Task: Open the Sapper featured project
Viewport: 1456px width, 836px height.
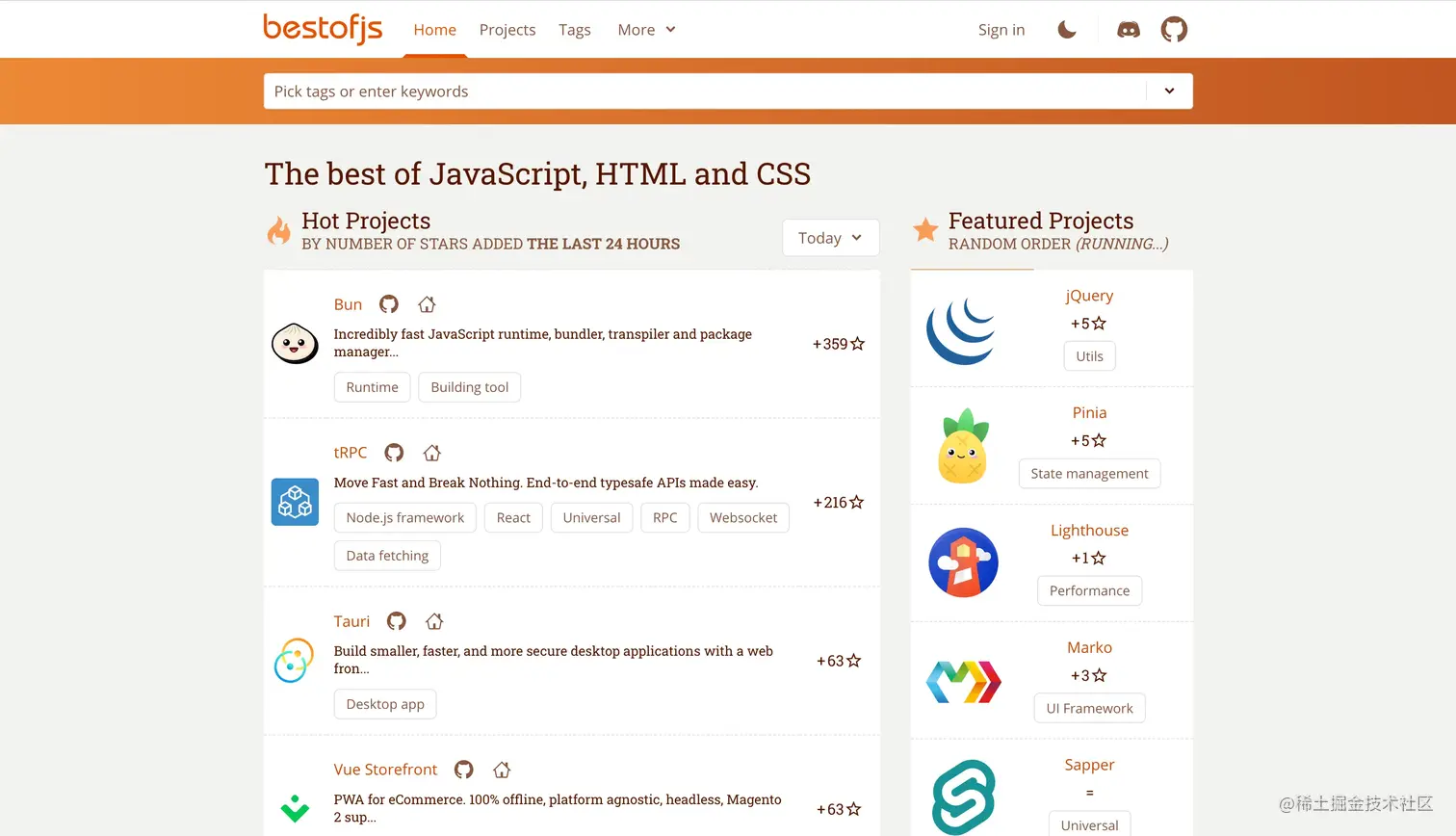Action: point(1089,765)
